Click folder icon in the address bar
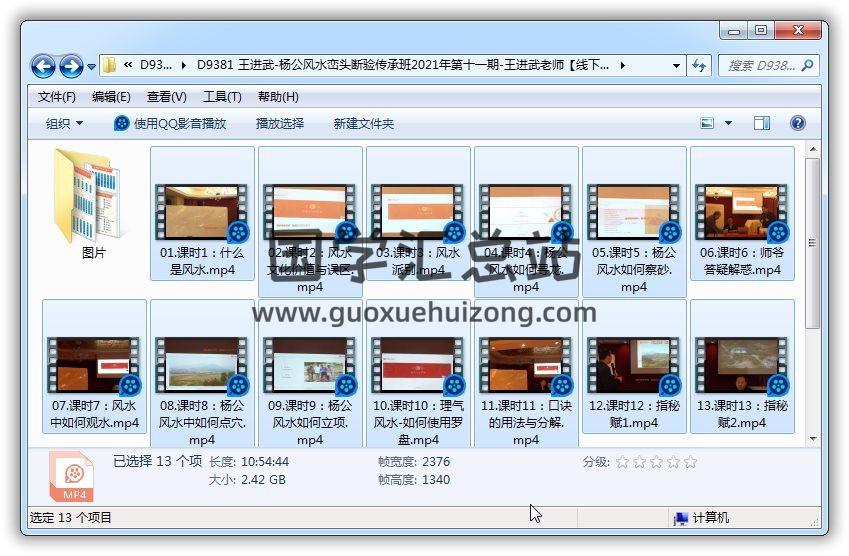Screen dimensions: 849x556 110,66
